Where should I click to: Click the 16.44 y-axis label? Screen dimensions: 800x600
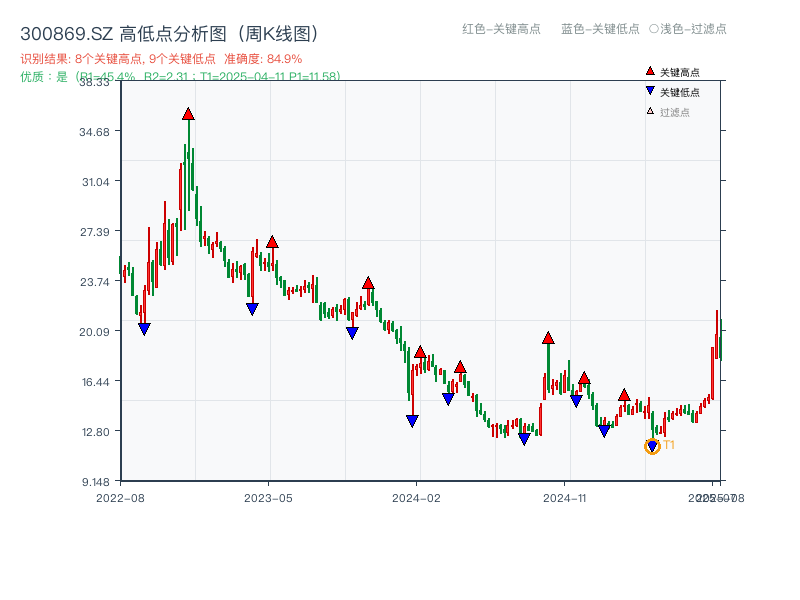95,382
